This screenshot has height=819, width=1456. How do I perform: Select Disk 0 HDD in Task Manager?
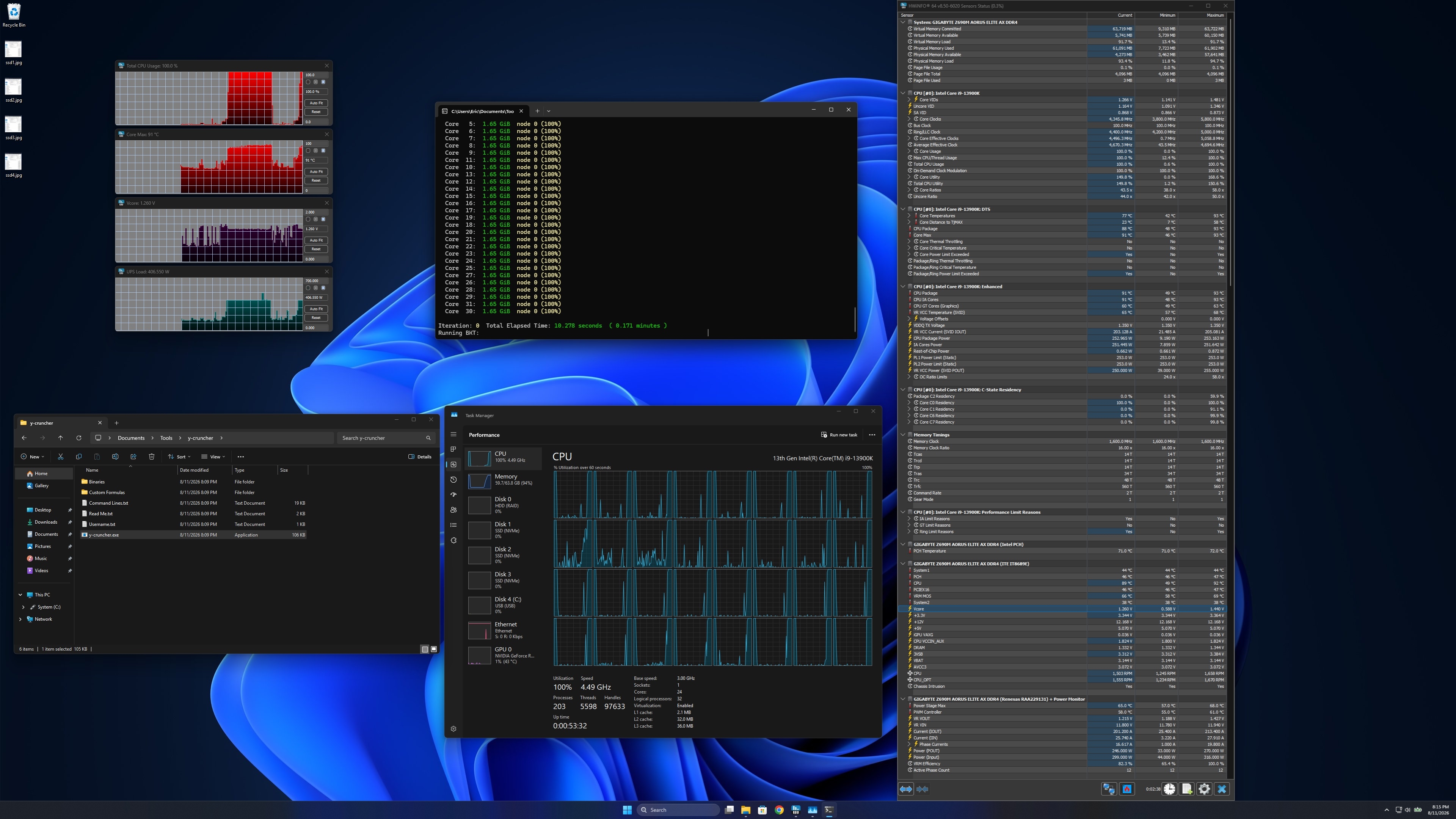click(502, 505)
